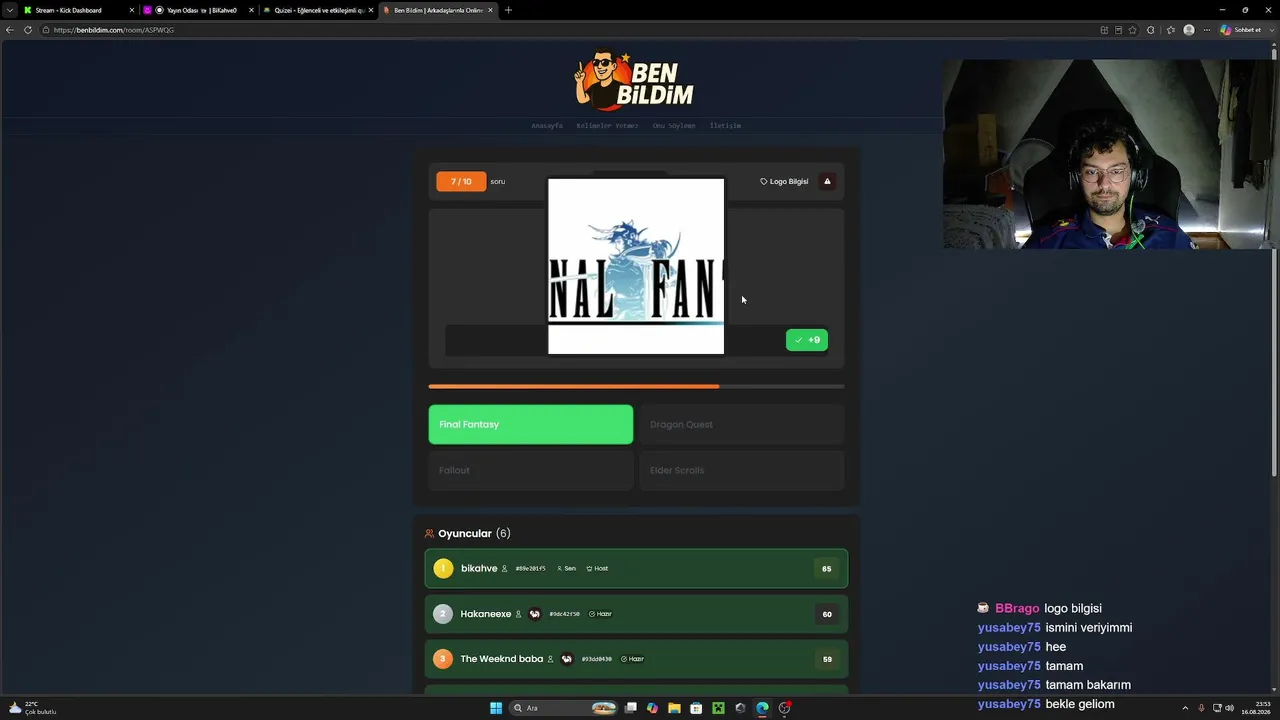Open the browser profile avatar
The width and height of the screenshot is (1280, 720).
[x=1189, y=30]
